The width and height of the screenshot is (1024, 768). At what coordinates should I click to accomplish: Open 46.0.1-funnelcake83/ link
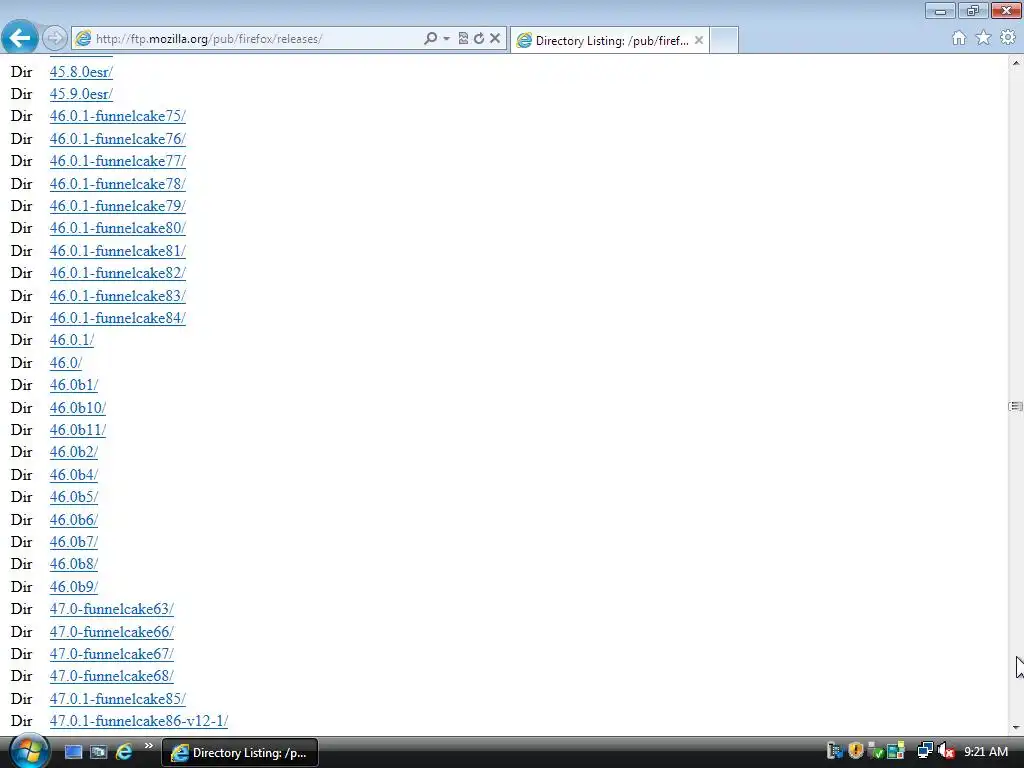click(x=118, y=296)
